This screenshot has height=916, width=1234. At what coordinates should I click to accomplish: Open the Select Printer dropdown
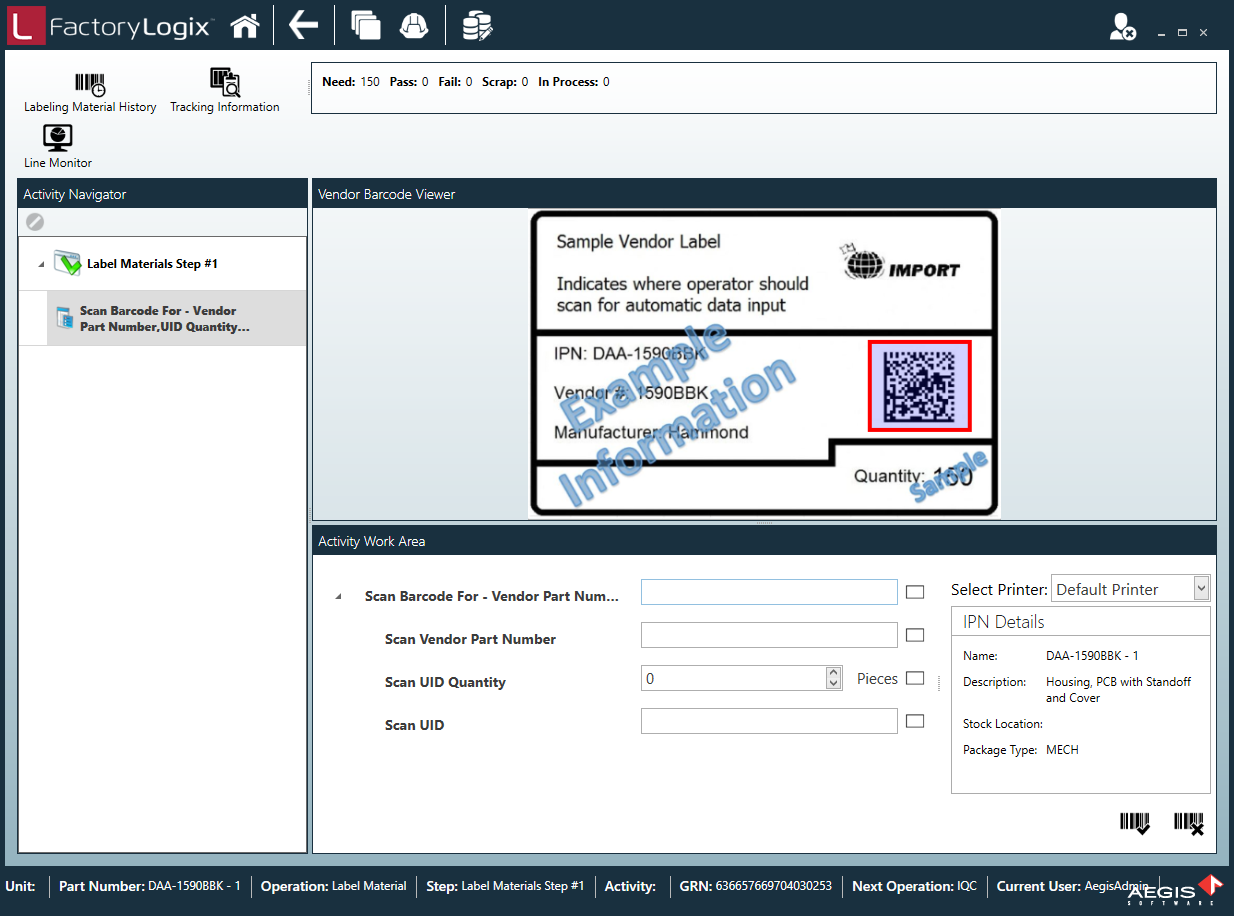coord(1201,589)
